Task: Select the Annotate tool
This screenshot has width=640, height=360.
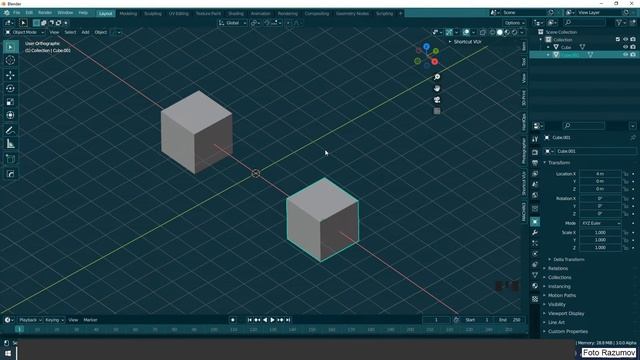Action: click(x=10, y=131)
